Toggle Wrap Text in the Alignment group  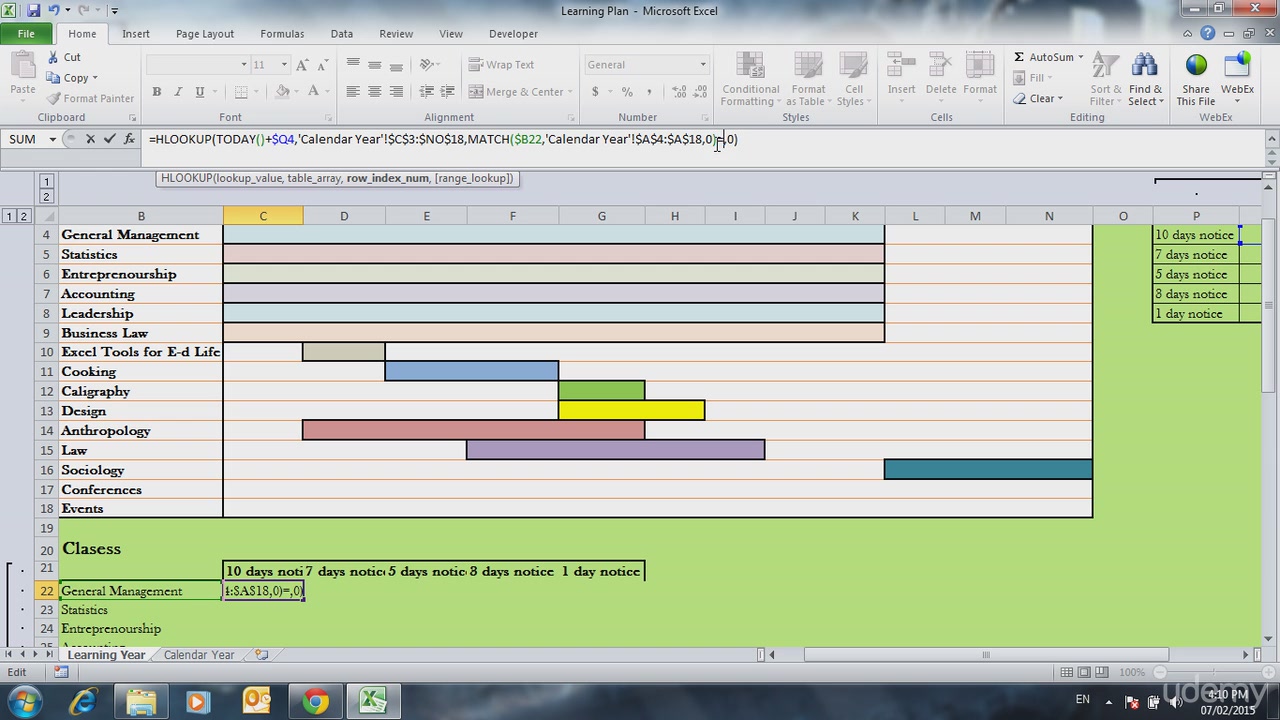[502, 64]
